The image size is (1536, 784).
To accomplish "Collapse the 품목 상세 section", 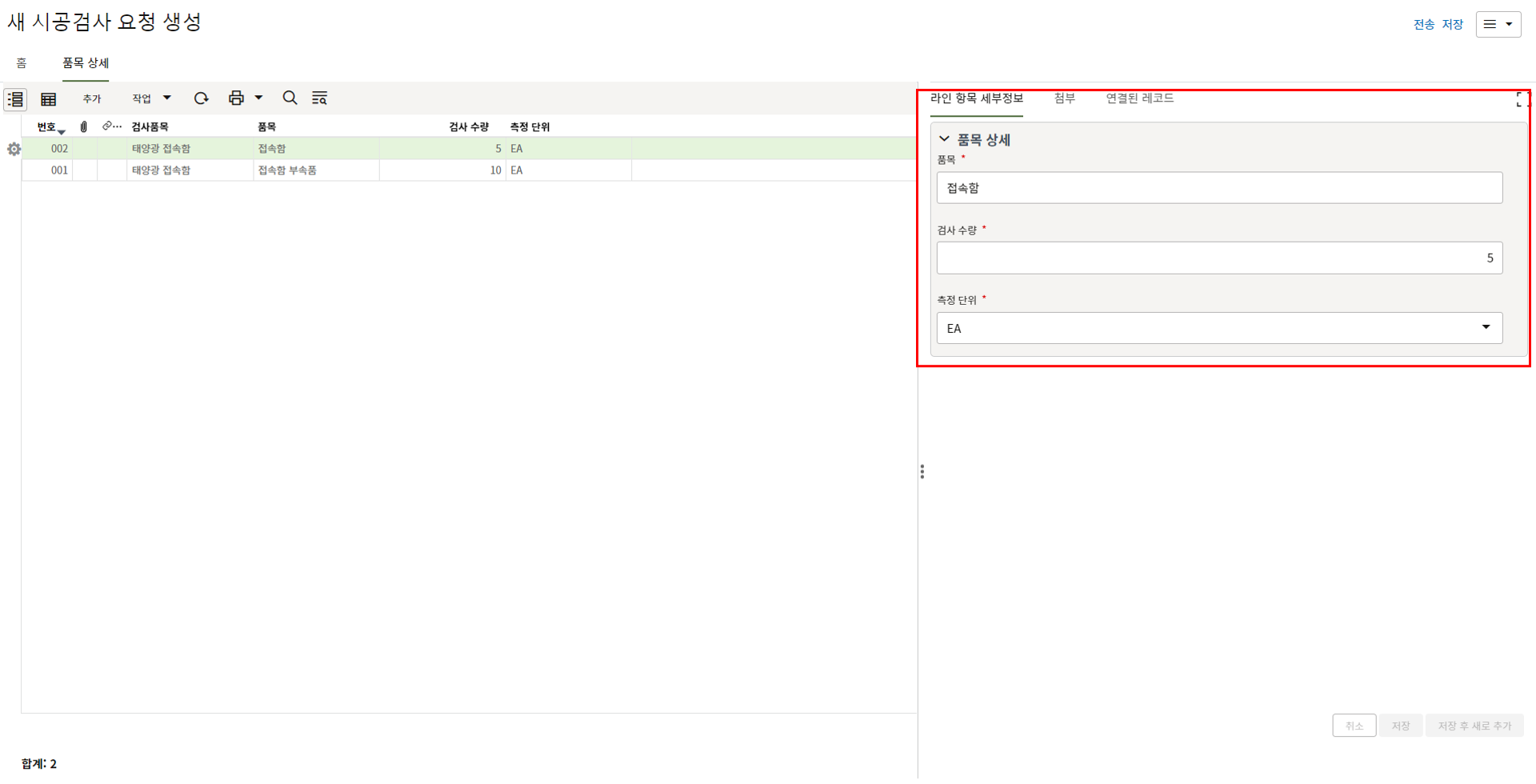I will click(x=945, y=139).
